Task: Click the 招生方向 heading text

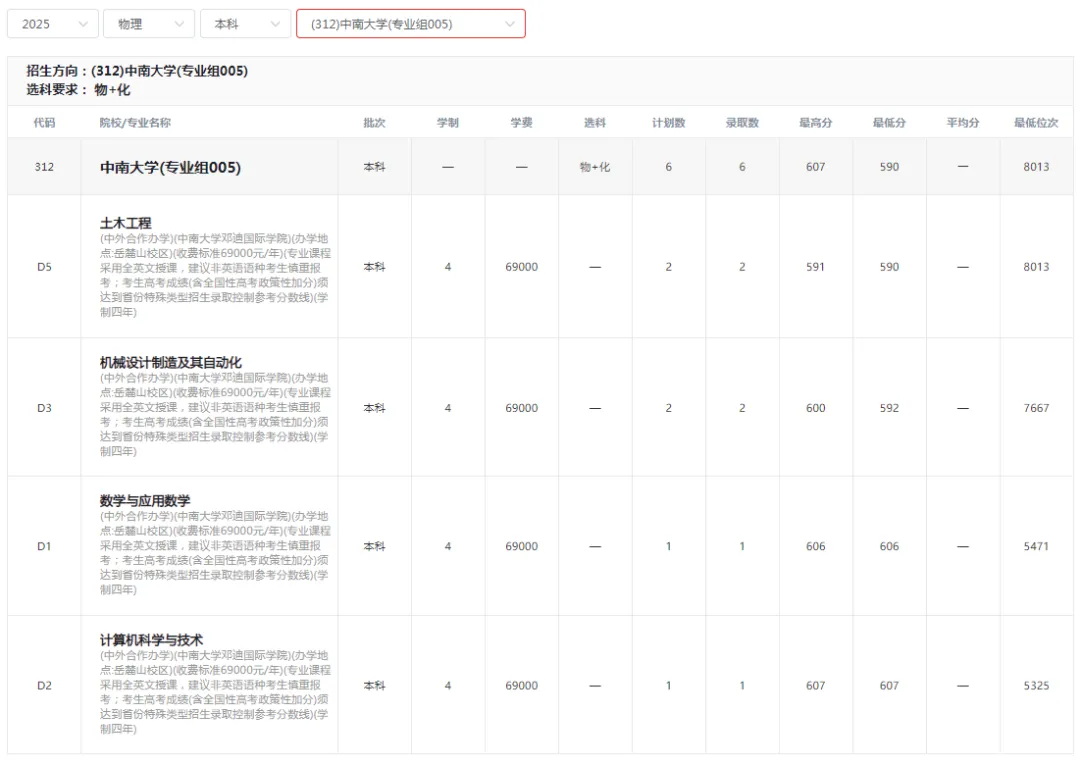Action: tap(137, 70)
